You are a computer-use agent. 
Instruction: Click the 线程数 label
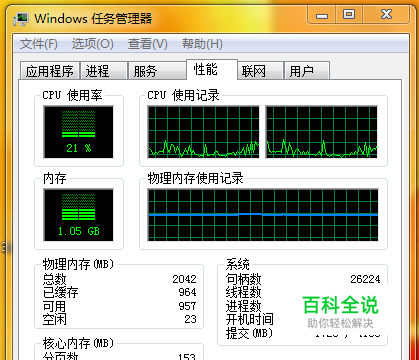(x=244, y=292)
